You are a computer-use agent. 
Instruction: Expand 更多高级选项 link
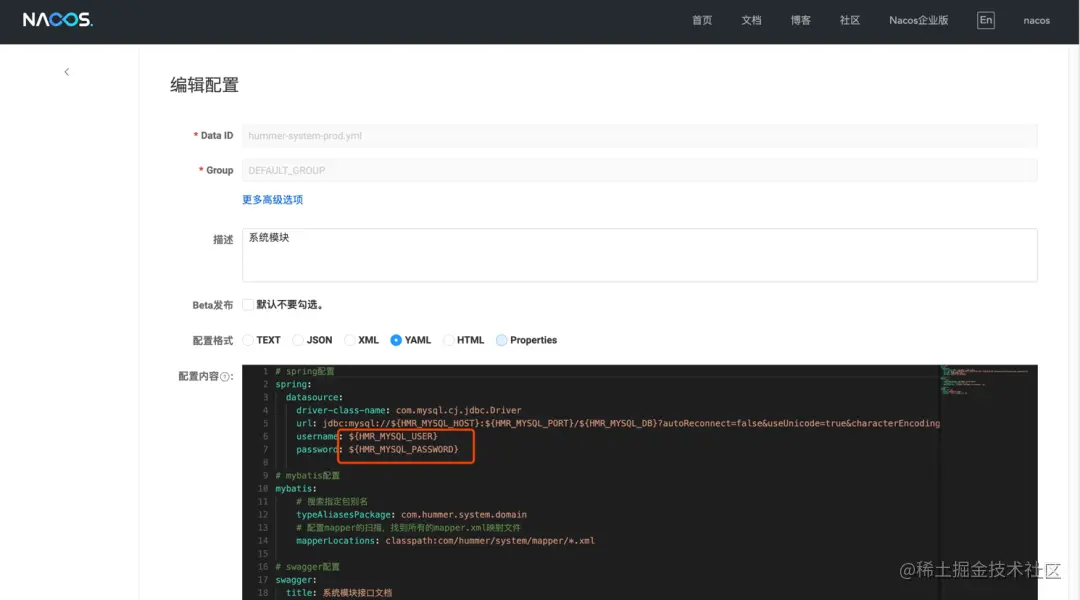[272, 200]
